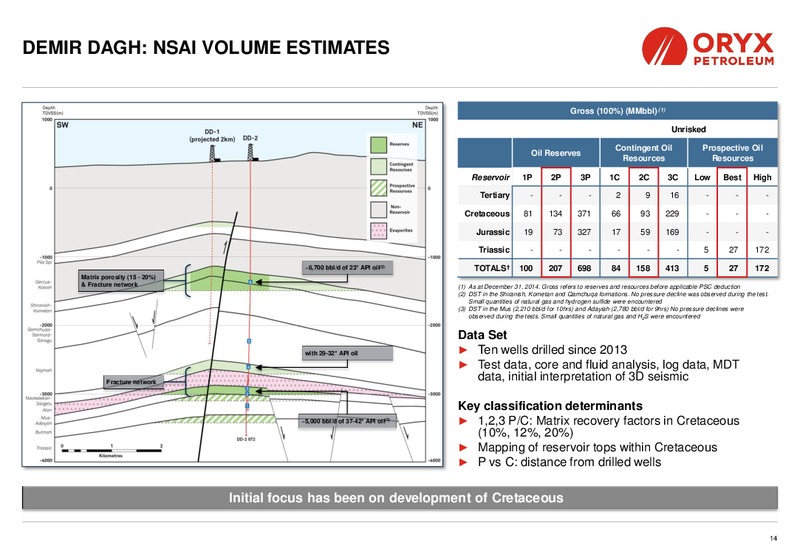Click the slide page number '14'
This screenshot has height=554, width=800.
click(x=773, y=538)
